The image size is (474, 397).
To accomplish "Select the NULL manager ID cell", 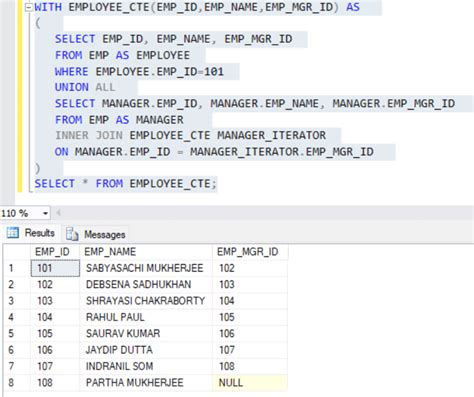I will point(250,382).
